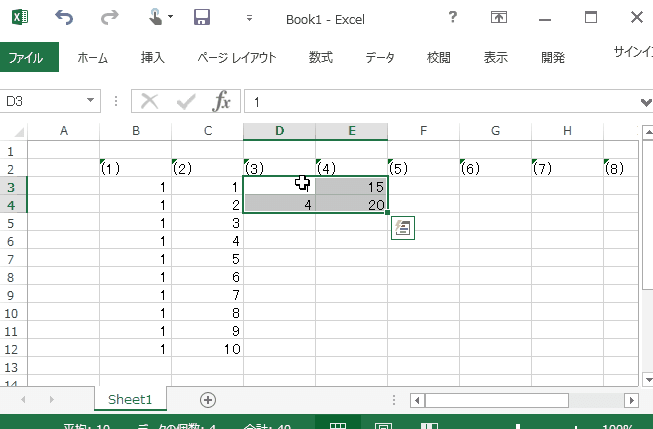653x429 pixels.
Task: Expand the formula bar
Action: 646,102
